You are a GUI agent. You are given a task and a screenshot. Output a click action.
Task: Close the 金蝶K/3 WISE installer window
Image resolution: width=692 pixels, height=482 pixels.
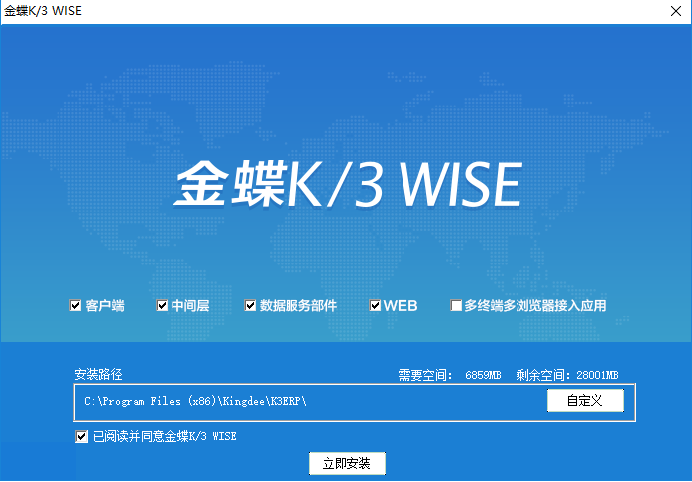pyautogui.click(x=676, y=11)
